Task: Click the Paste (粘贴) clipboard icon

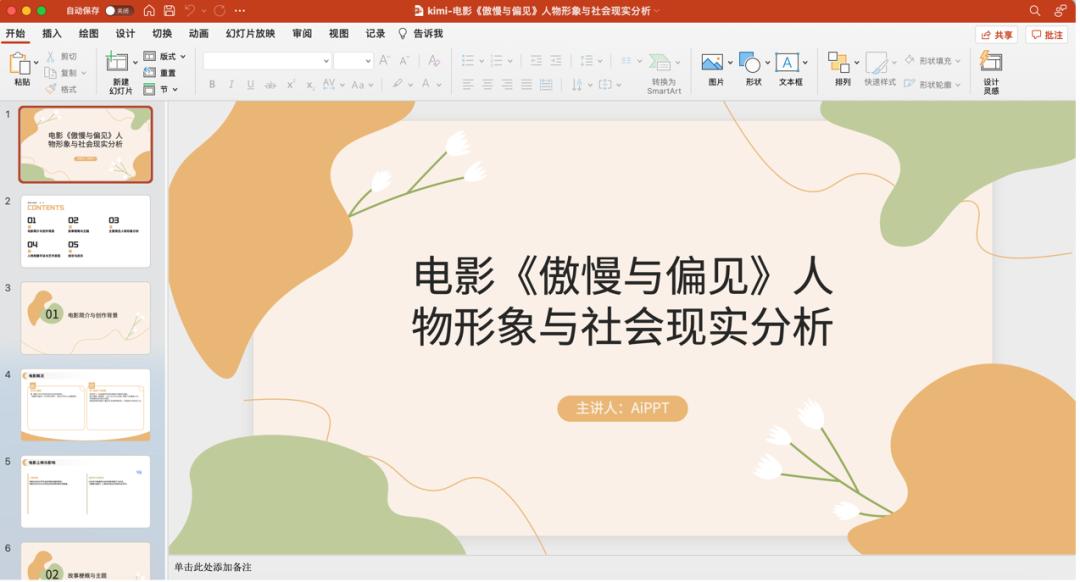Action: (x=19, y=63)
